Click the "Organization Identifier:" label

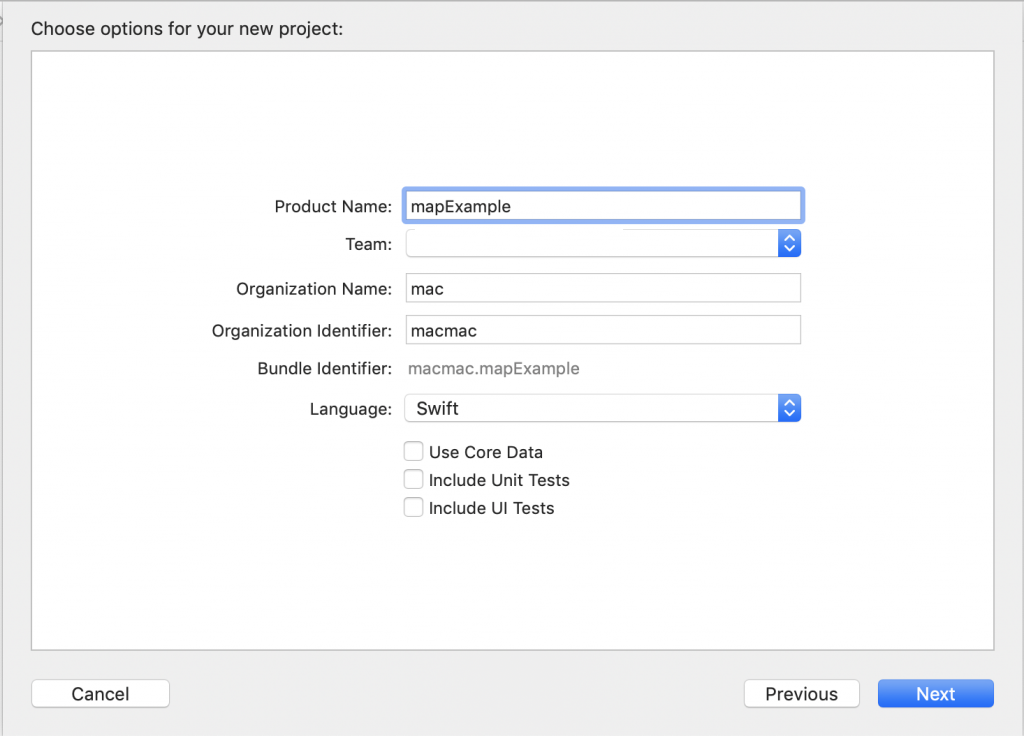pos(302,331)
